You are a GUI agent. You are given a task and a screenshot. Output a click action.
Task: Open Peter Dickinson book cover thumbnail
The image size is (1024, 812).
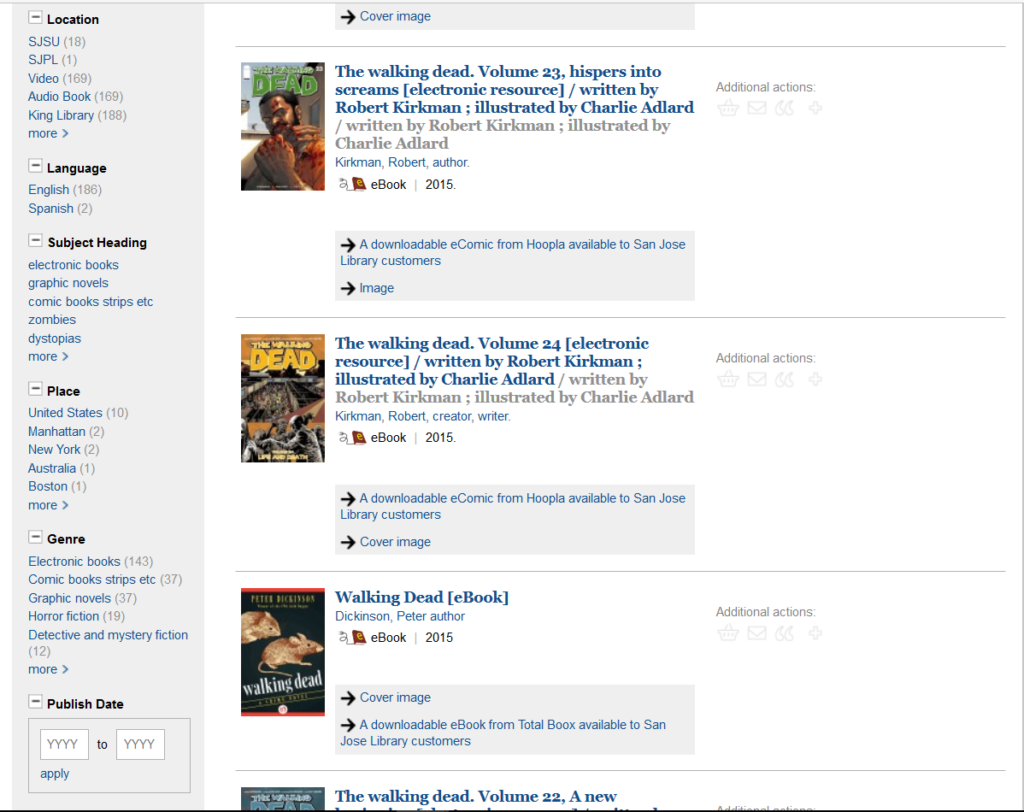[x=283, y=652]
